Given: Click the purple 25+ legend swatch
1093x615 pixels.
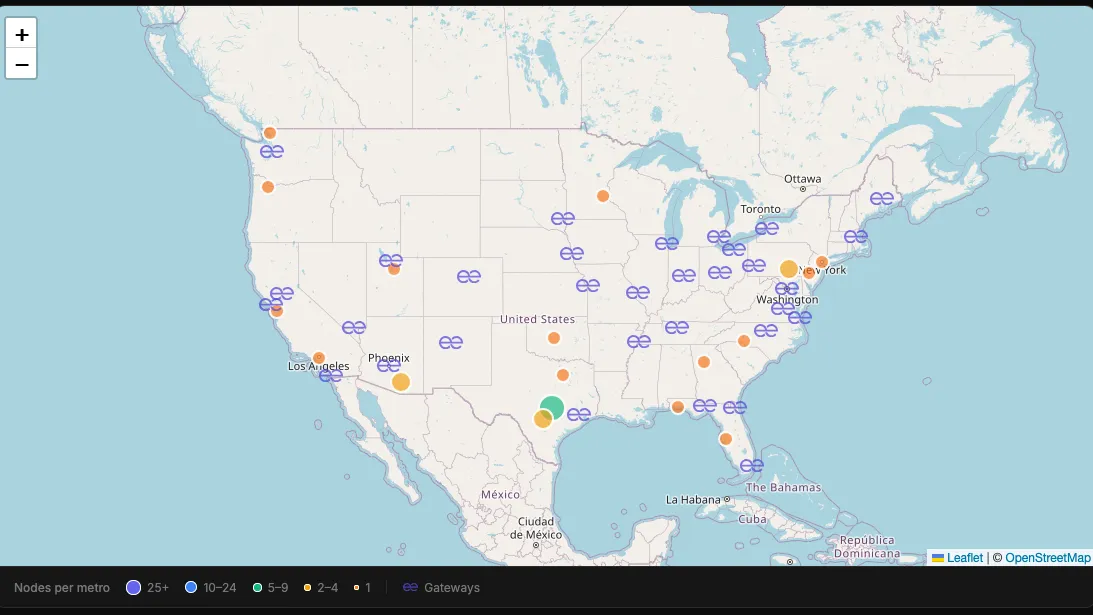Looking at the screenshot, I should 133,588.
